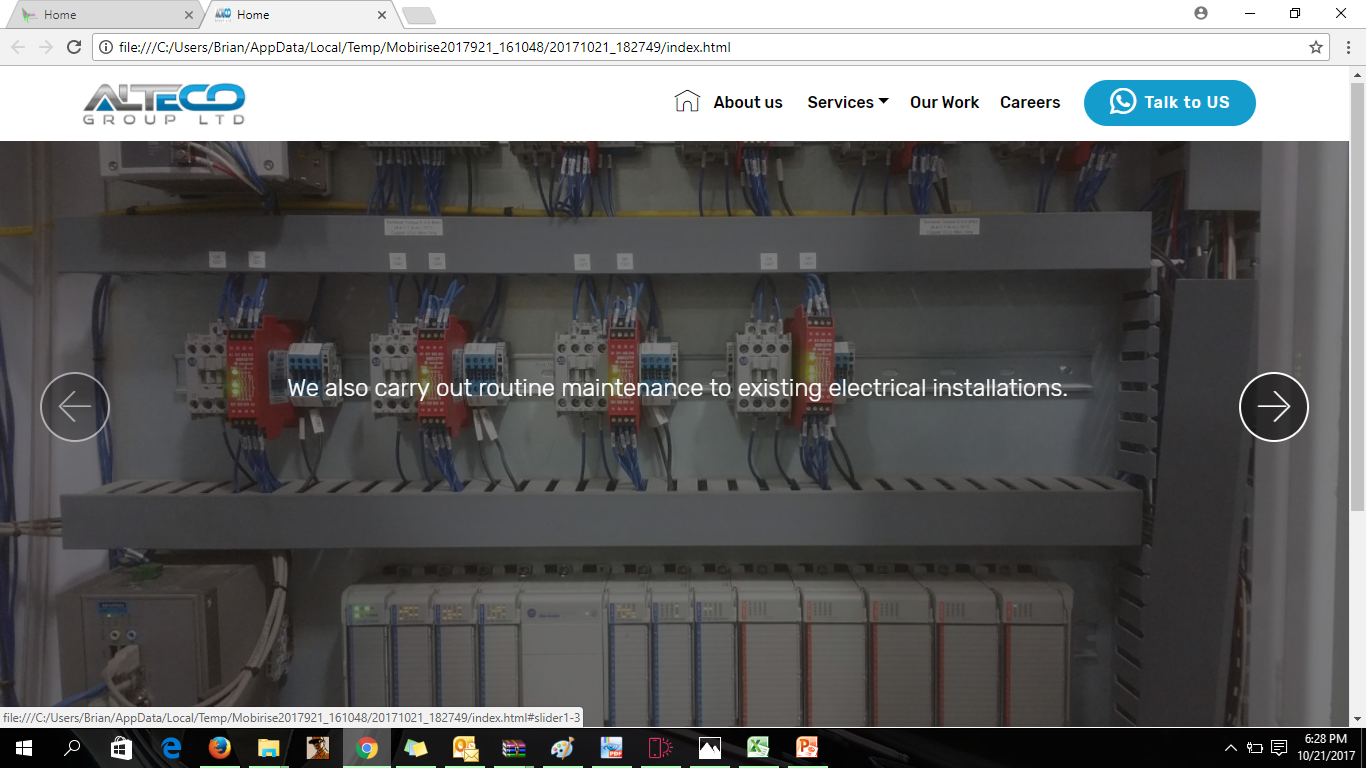Screen dimensions: 1366x768
Task: Open the game icon with hat character in taskbar
Action: [317, 748]
